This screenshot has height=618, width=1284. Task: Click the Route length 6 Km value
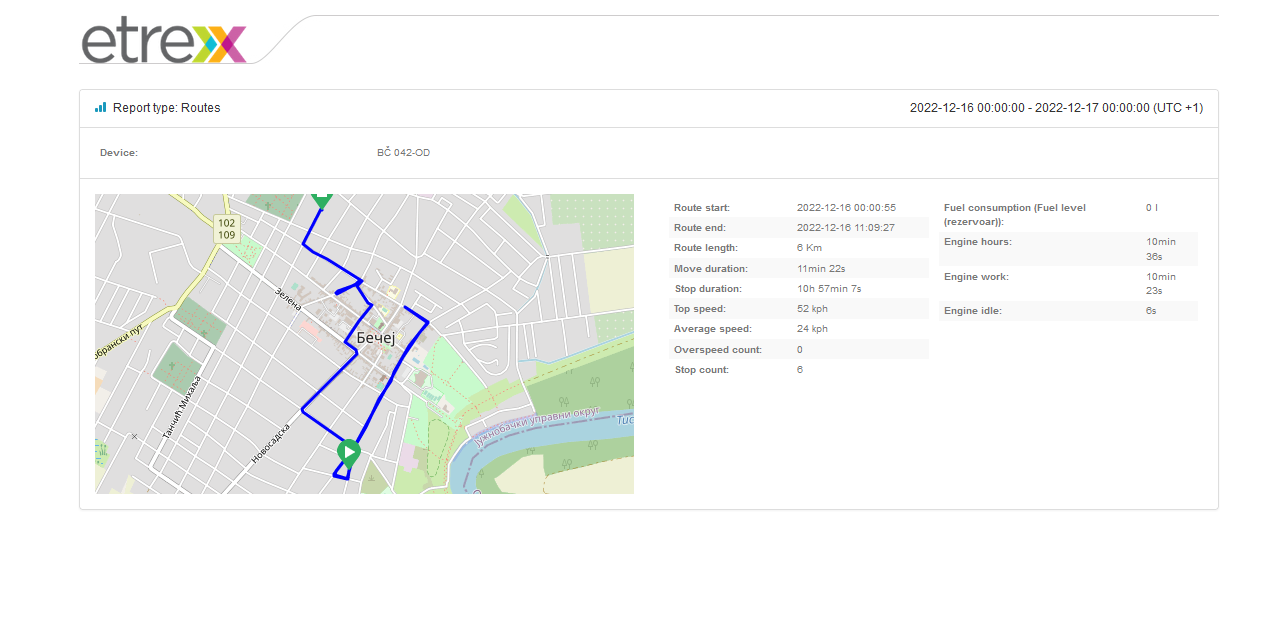(x=809, y=248)
